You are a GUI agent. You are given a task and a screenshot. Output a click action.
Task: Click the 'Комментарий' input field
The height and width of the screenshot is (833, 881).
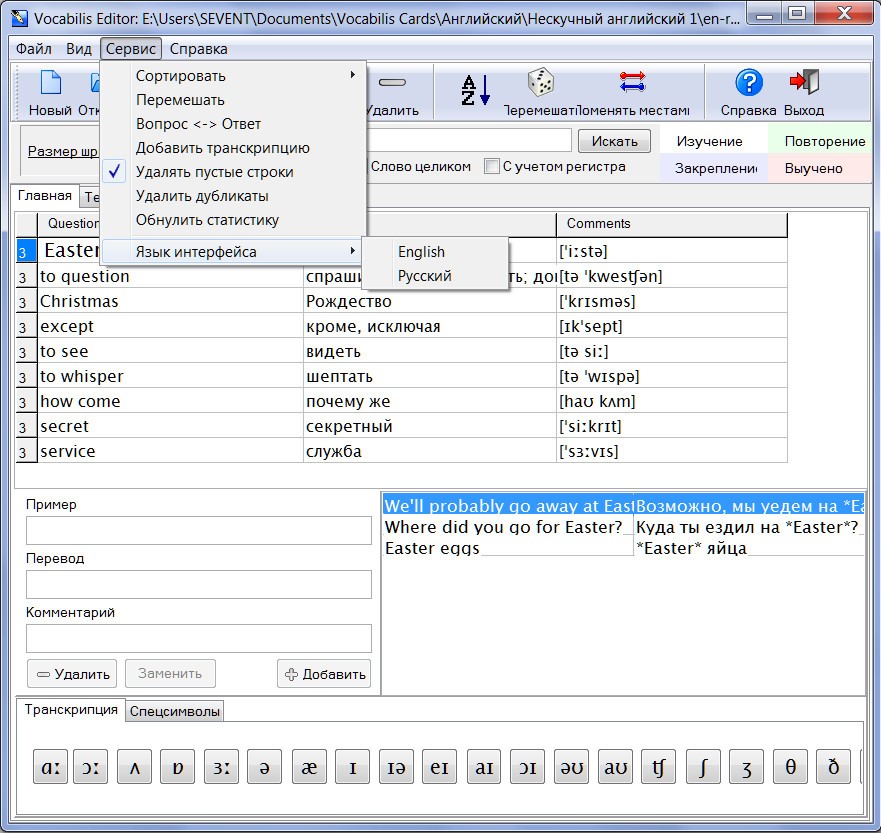[x=199, y=638]
